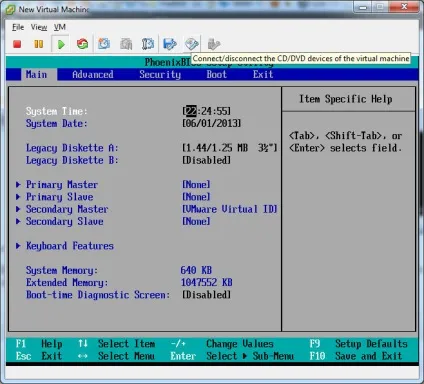Click the greyed rightmost toolbar icon
This screenshot has width=424, height=384.
point(214,44)
